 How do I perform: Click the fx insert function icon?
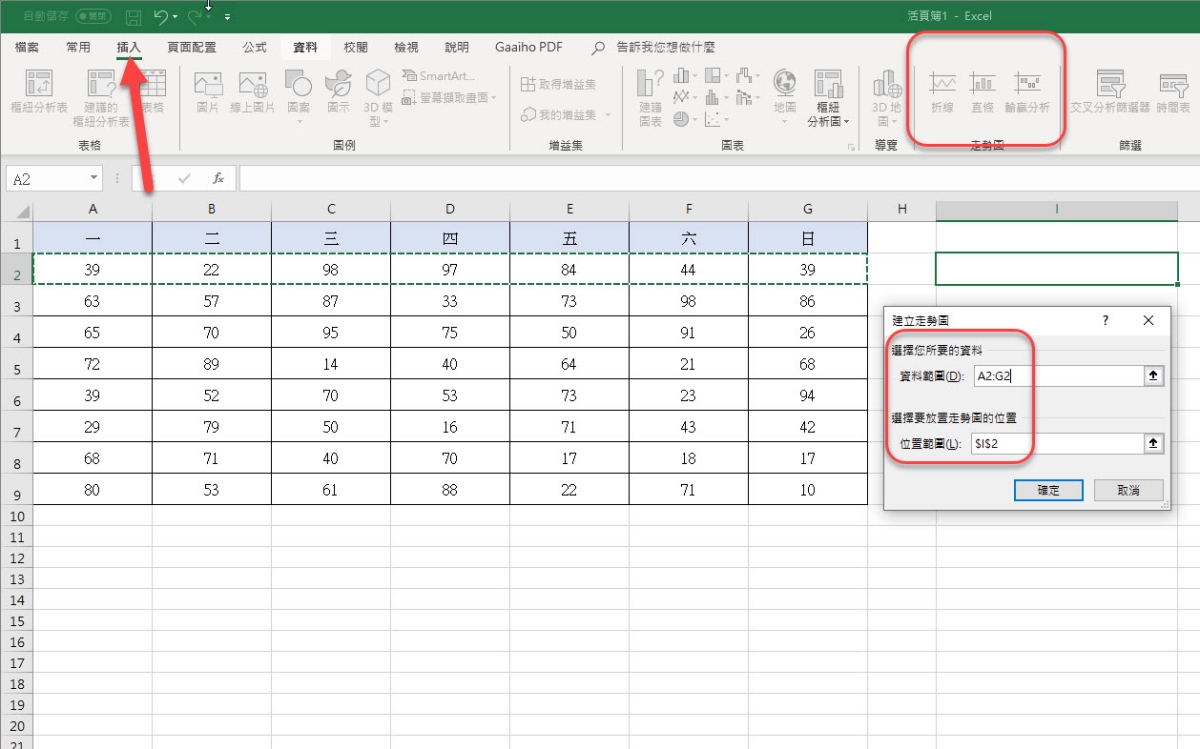218,179
